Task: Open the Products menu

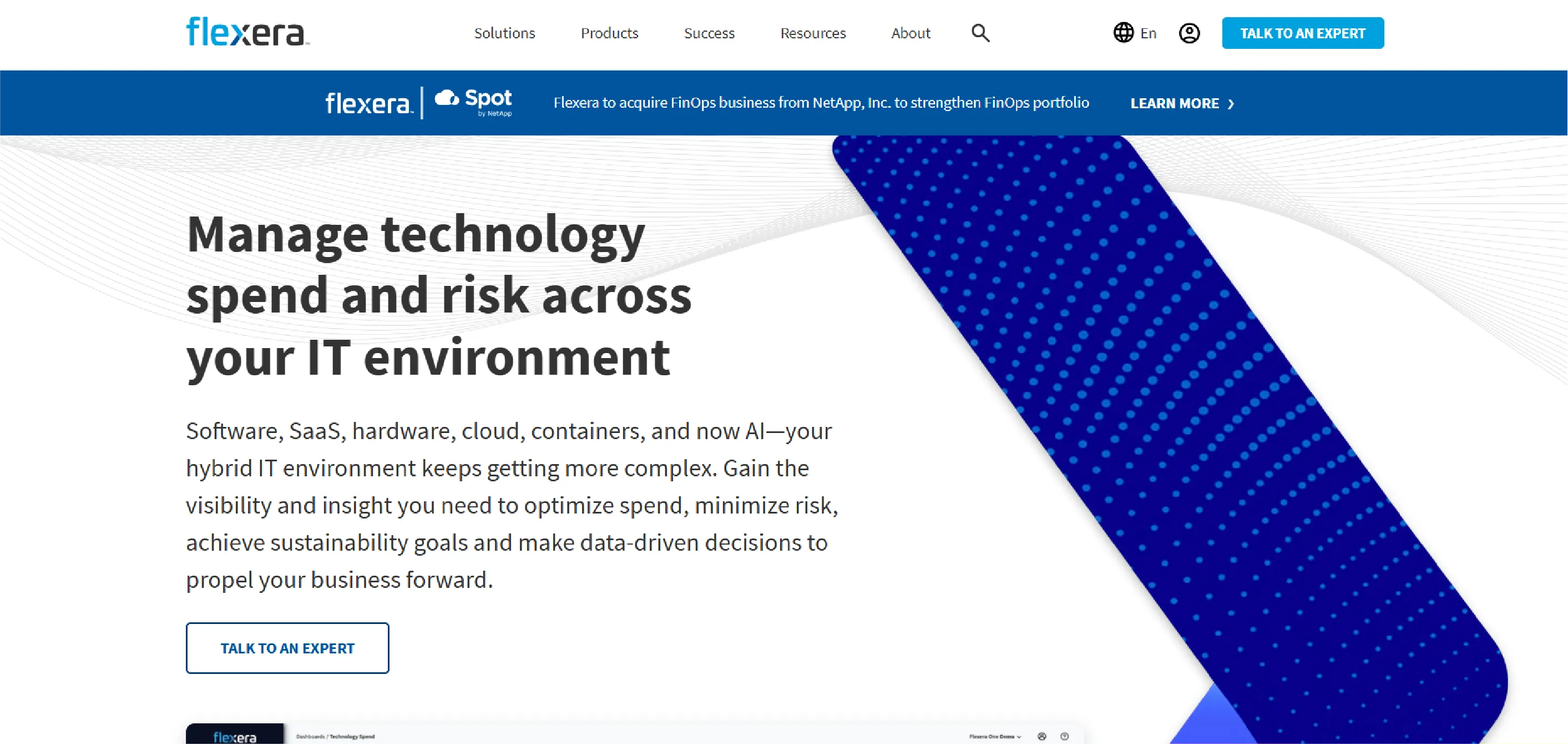Action: pyautogui.click(x=609, y=33)
